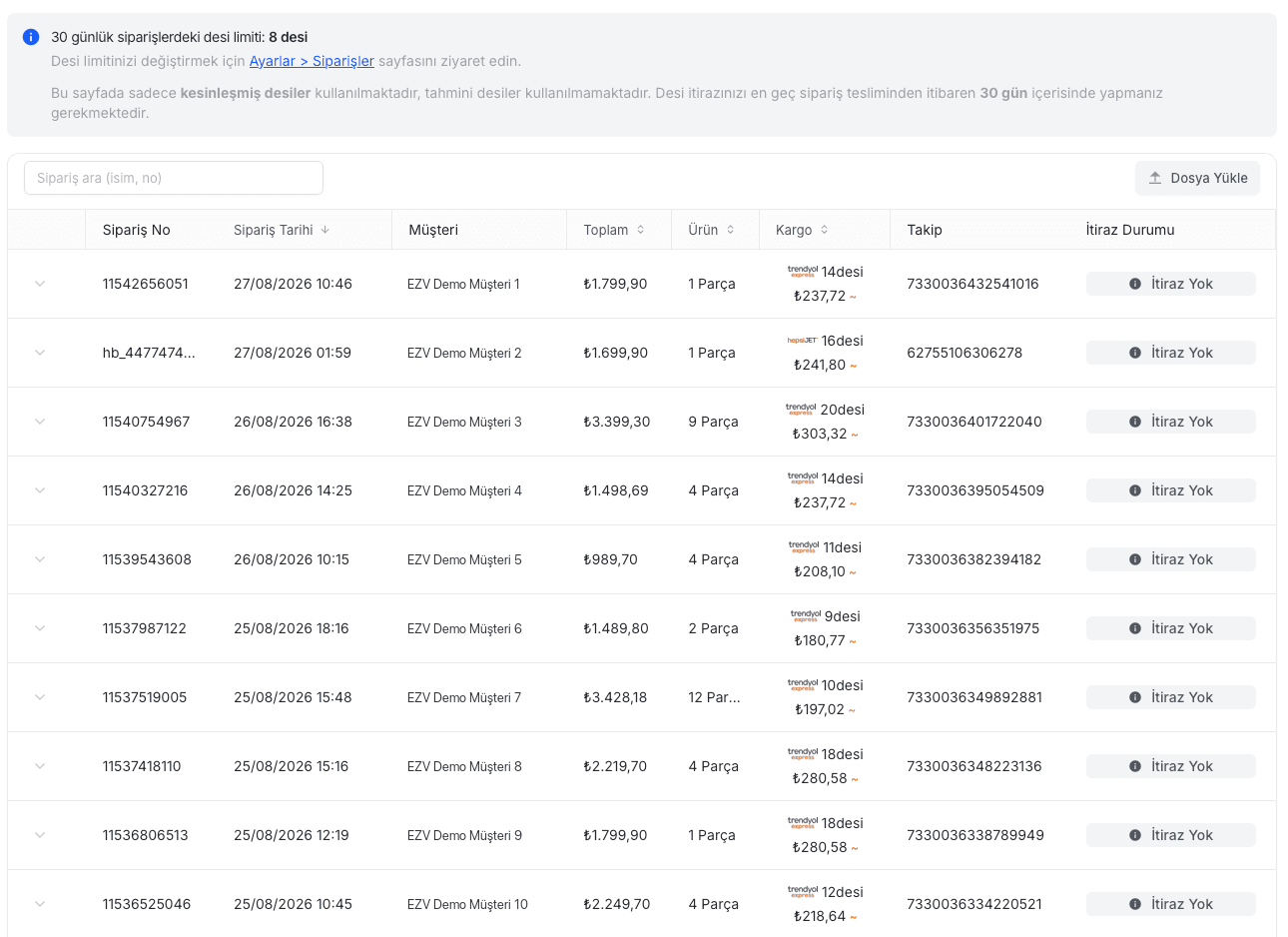
Task: Focus the Sipariş ara search field
Action: [x=174, y=178]
